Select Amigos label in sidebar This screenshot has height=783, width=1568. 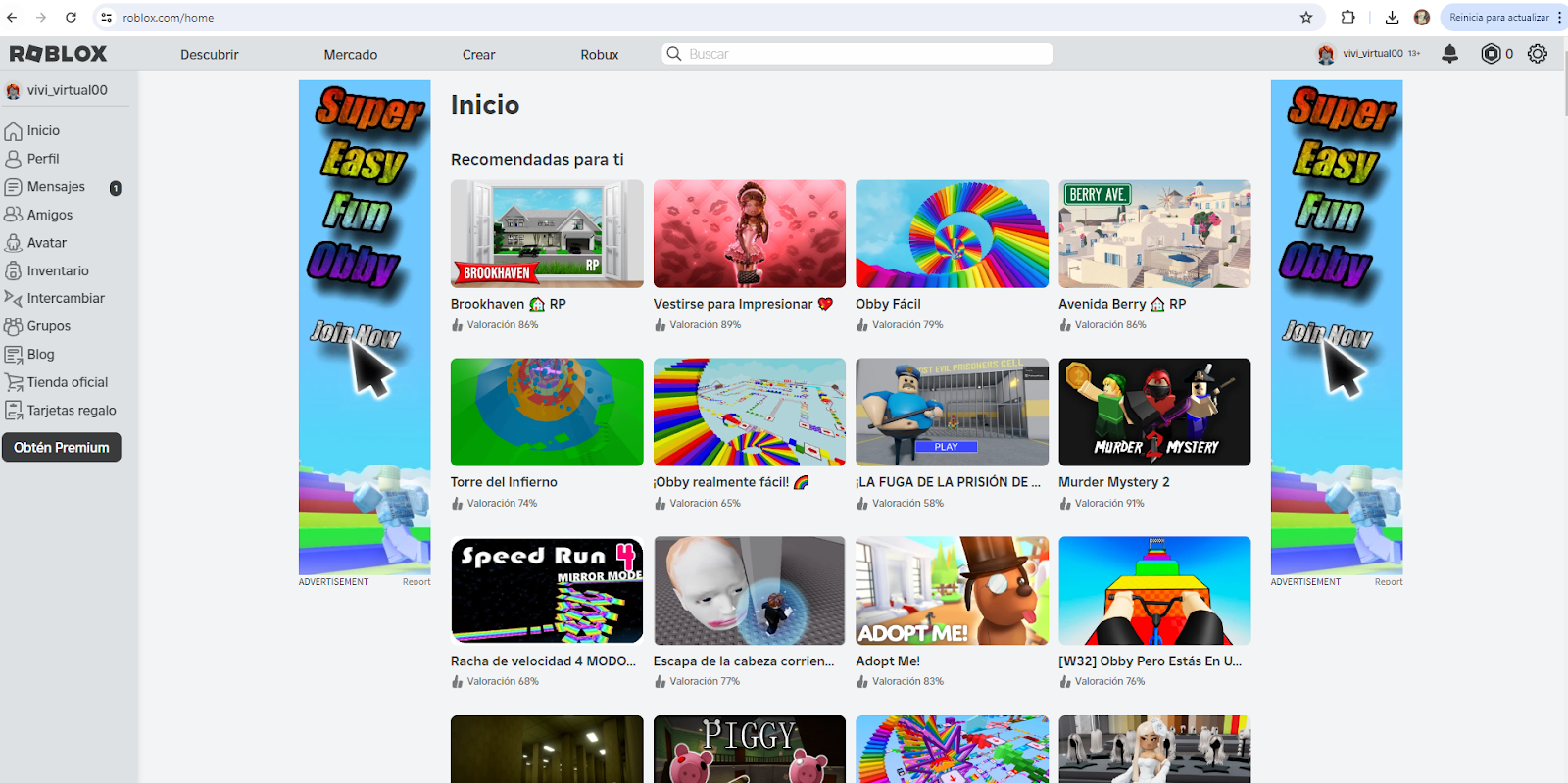pyautogui.click(x=50, y=215)
